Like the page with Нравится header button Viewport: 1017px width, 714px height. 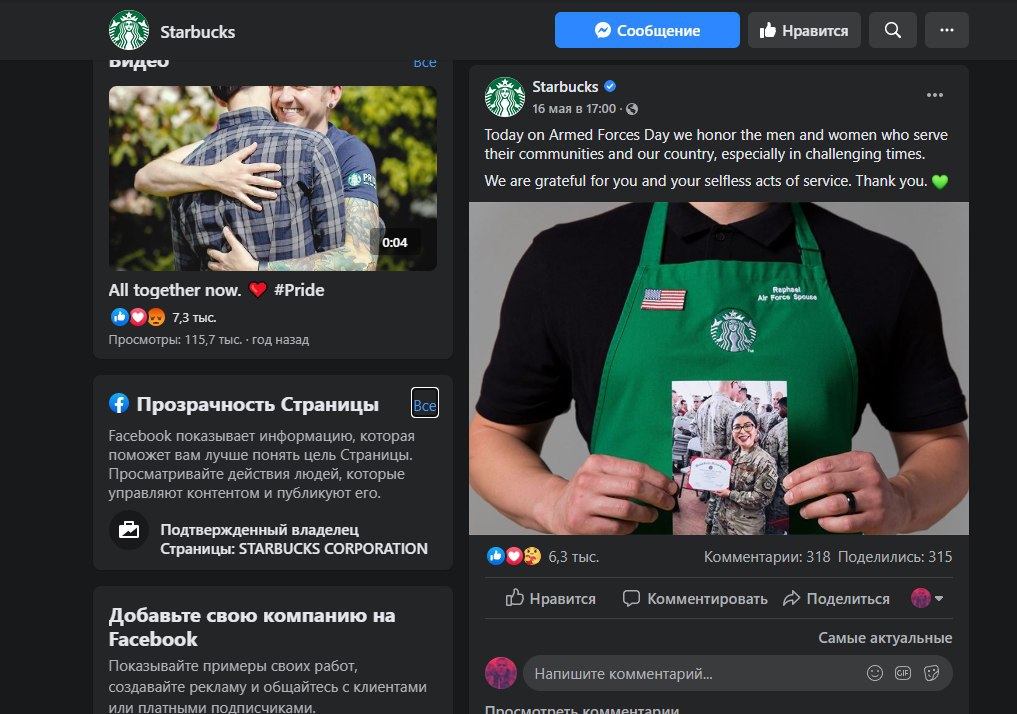(804, 30)
